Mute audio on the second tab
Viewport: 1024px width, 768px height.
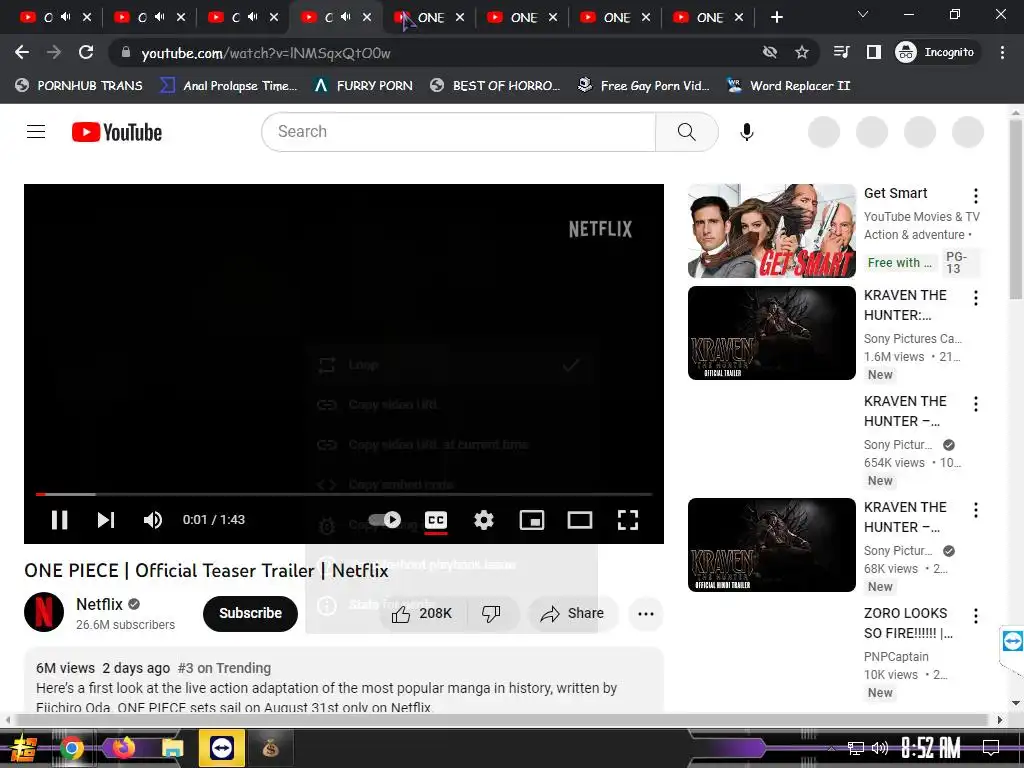[159, 17]
